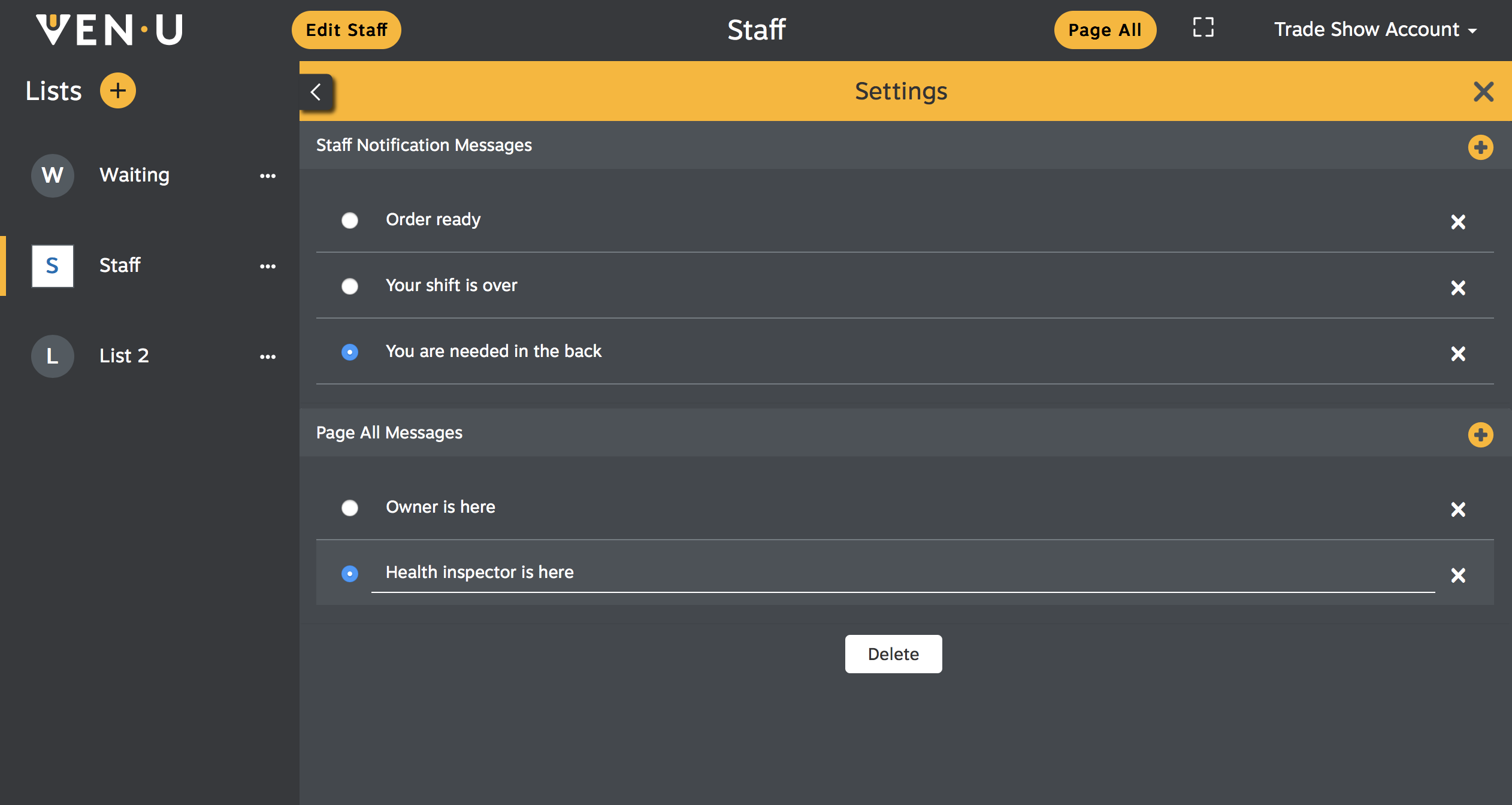
Task: Click the VEN·U logo
Action: pos(109,30)
